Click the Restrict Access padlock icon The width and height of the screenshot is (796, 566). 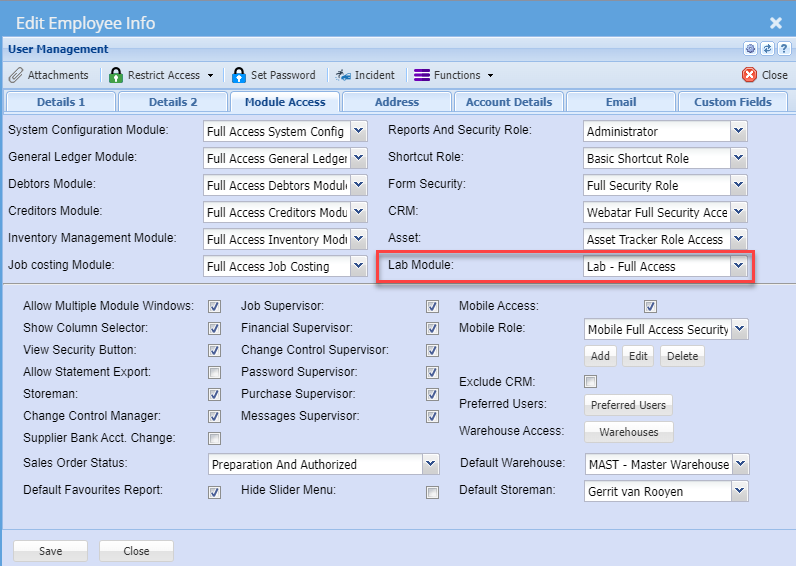[116, 75]
